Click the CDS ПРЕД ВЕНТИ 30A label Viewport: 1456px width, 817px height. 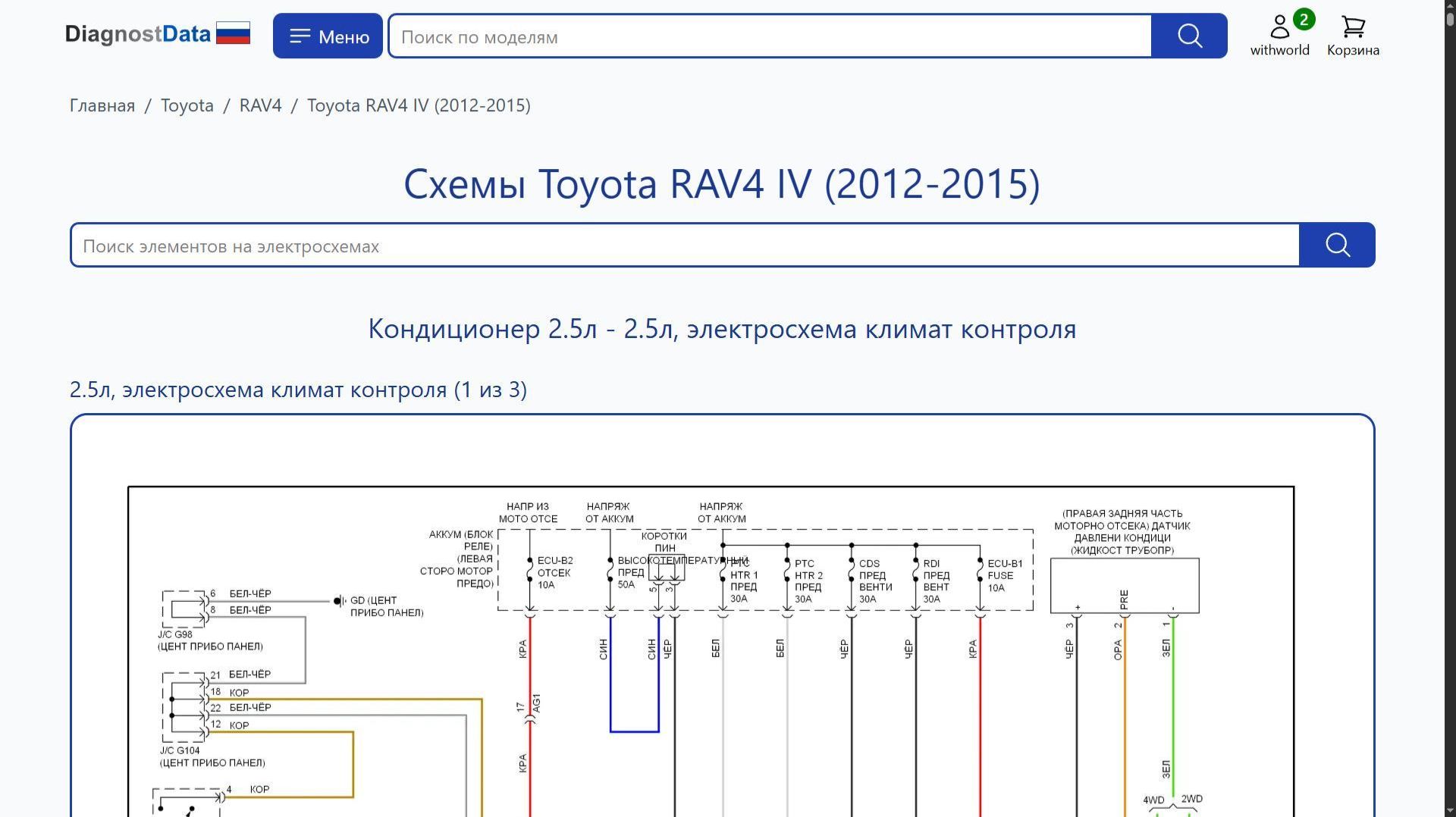click(875, 581)
